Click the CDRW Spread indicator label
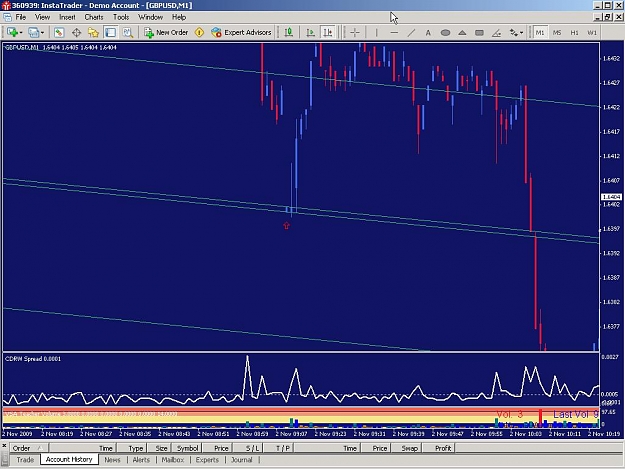The width and height of the screenshot is (625, 469). [33, 359]
